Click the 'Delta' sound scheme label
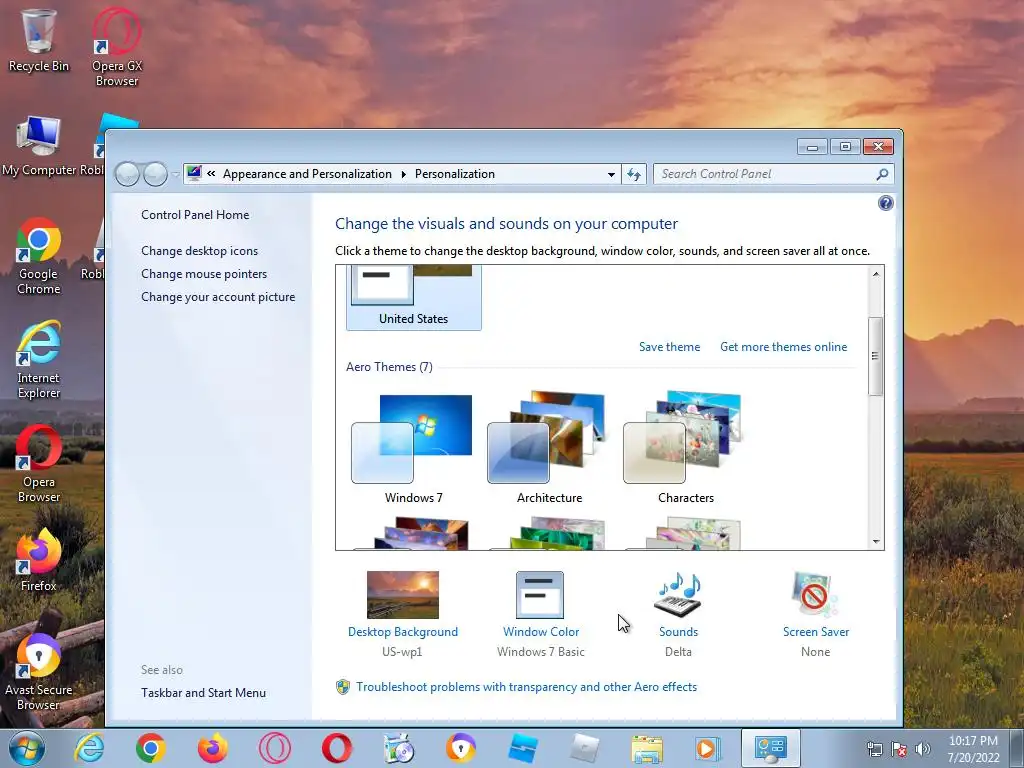The height and width of the screenshot is (768, 1024). click(x=678, y=652)
